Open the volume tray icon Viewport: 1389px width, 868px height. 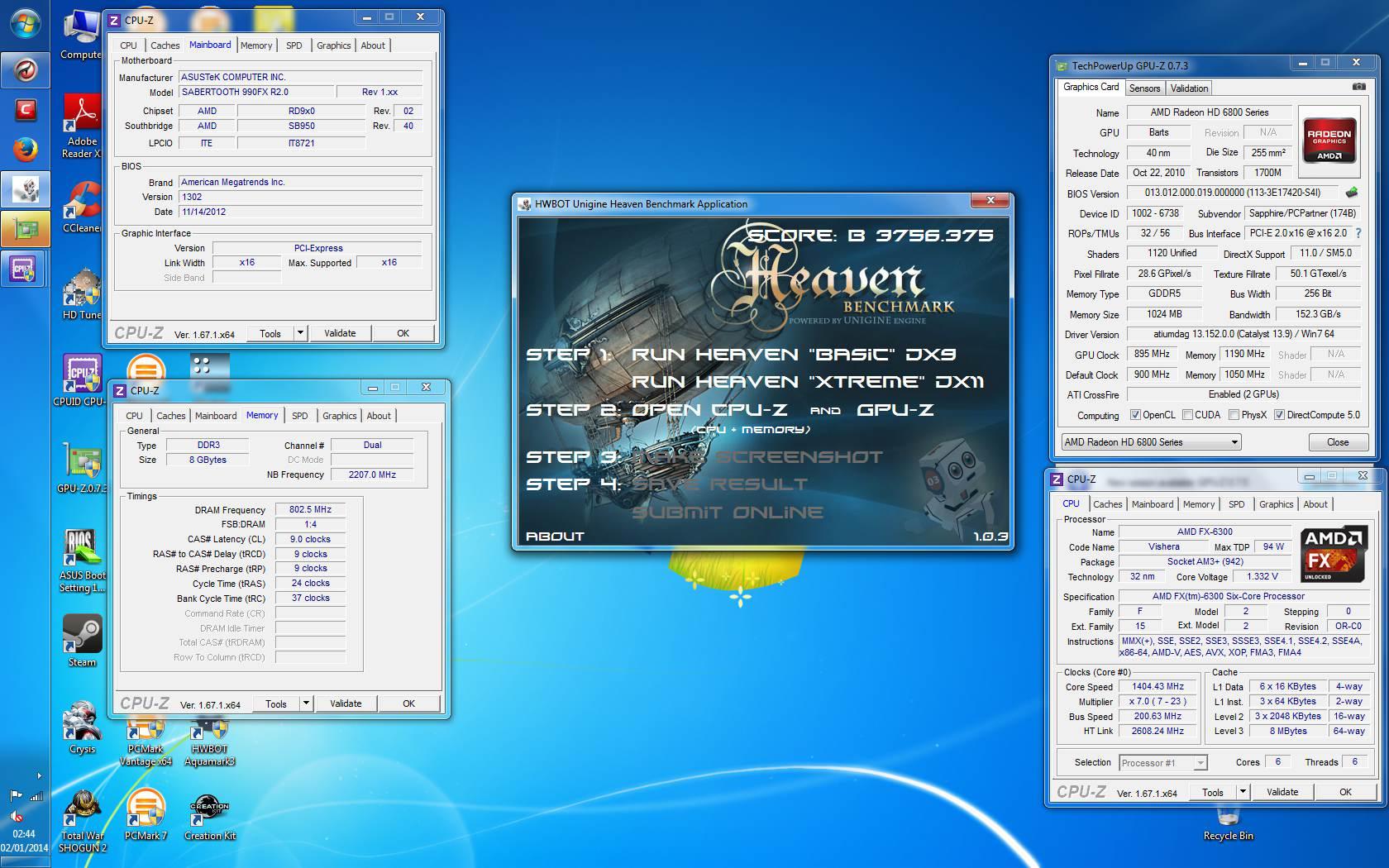17,815
